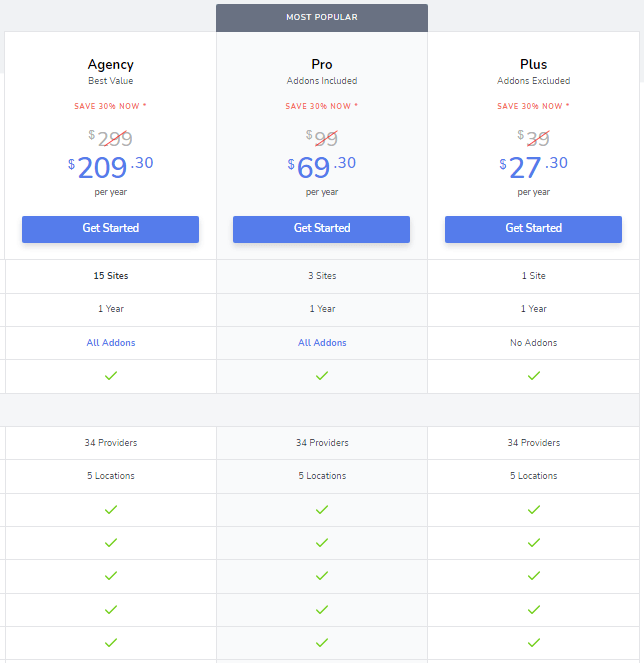Click the checkmark below Agency's All Addons
Image resolution: width=644 pixels, height=663 pixels.
click(111, 376)
